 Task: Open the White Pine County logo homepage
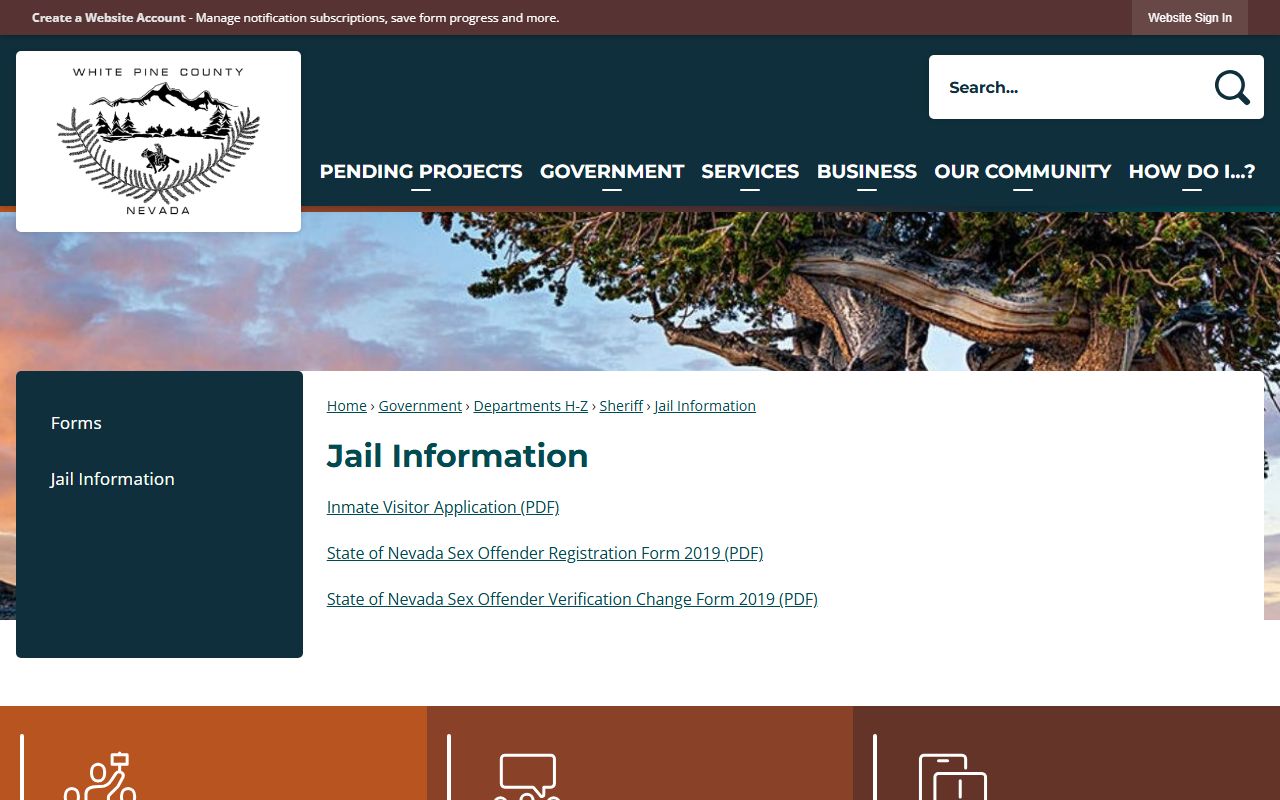click(158, 141)
